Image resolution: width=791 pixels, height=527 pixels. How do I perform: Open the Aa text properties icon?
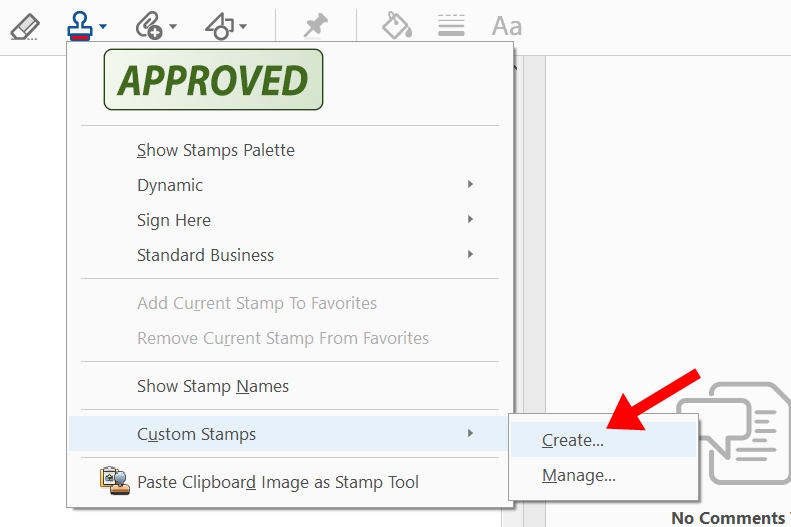[507, 26]
